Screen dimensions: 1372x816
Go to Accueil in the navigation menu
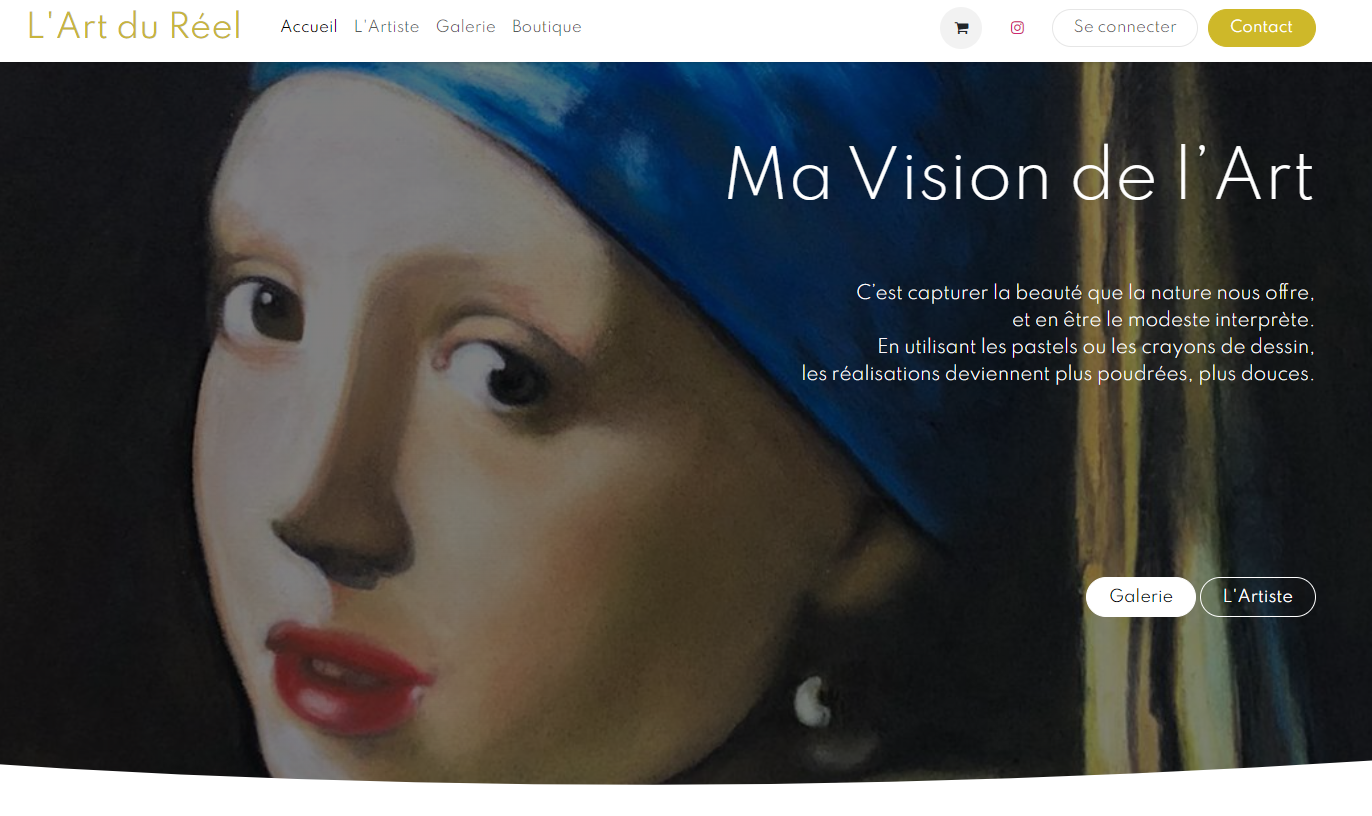(309, 27)
